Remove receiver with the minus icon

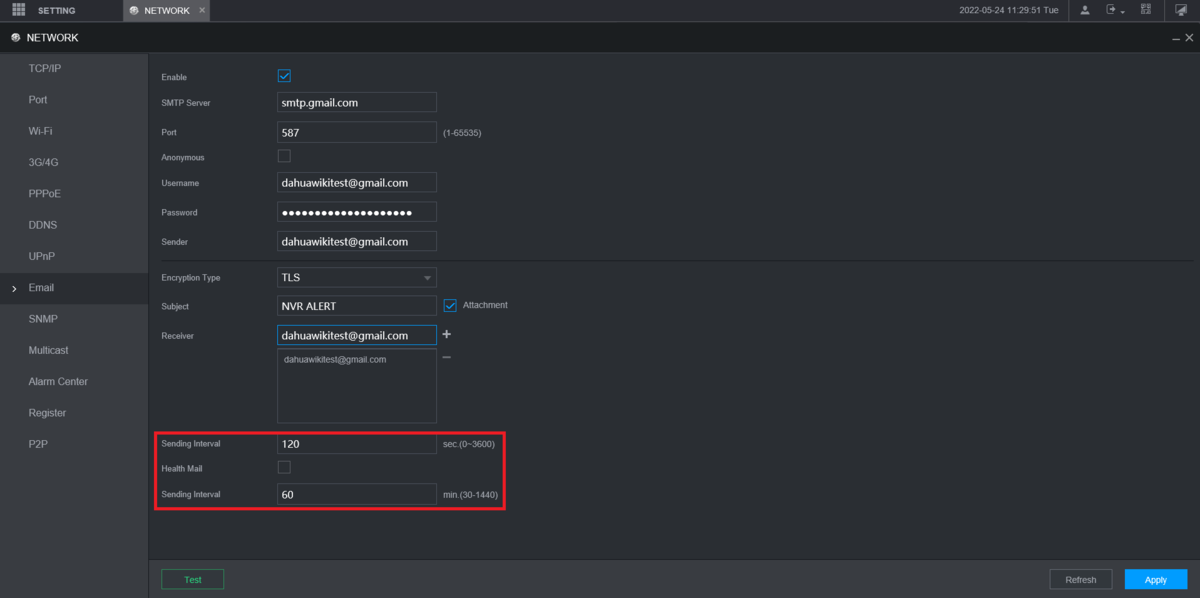446,358
